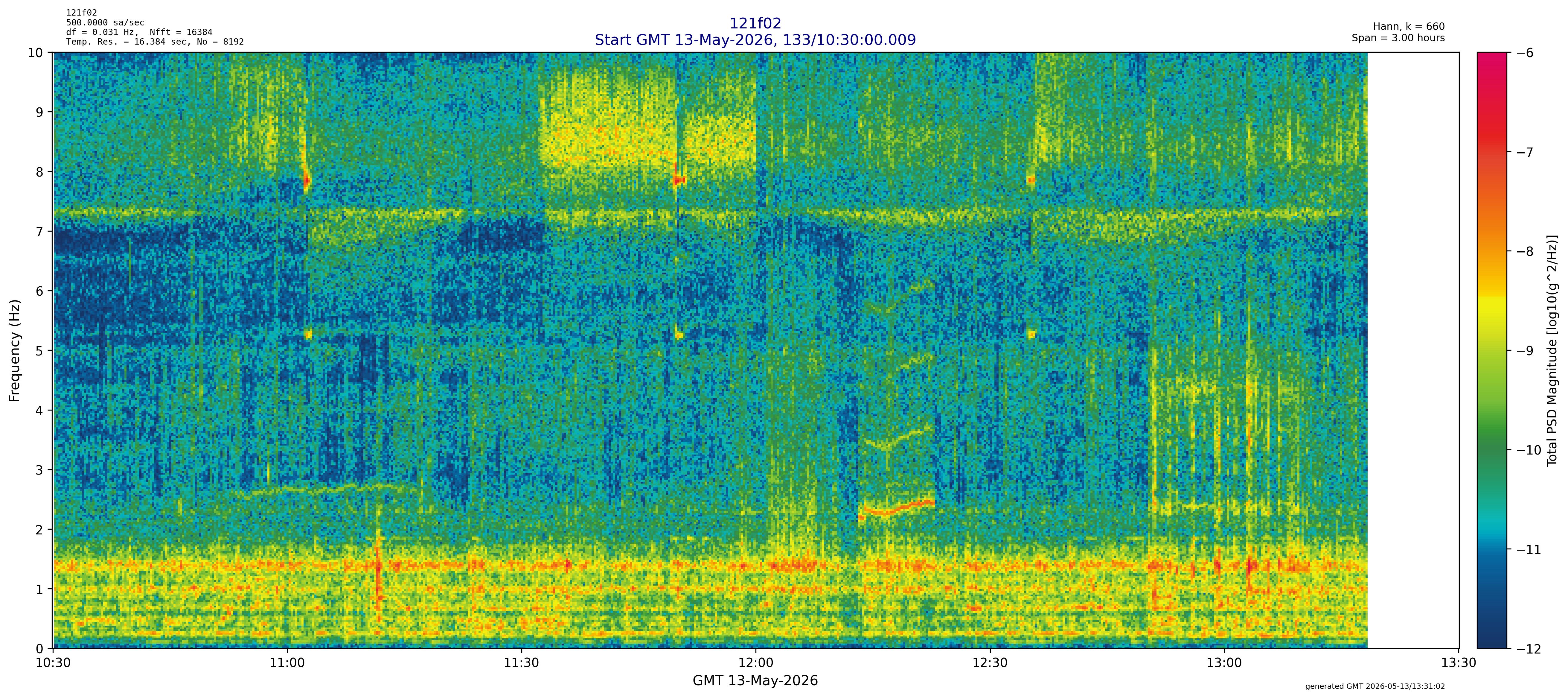Select the 12:00 time axis tick label

(756, 662)
